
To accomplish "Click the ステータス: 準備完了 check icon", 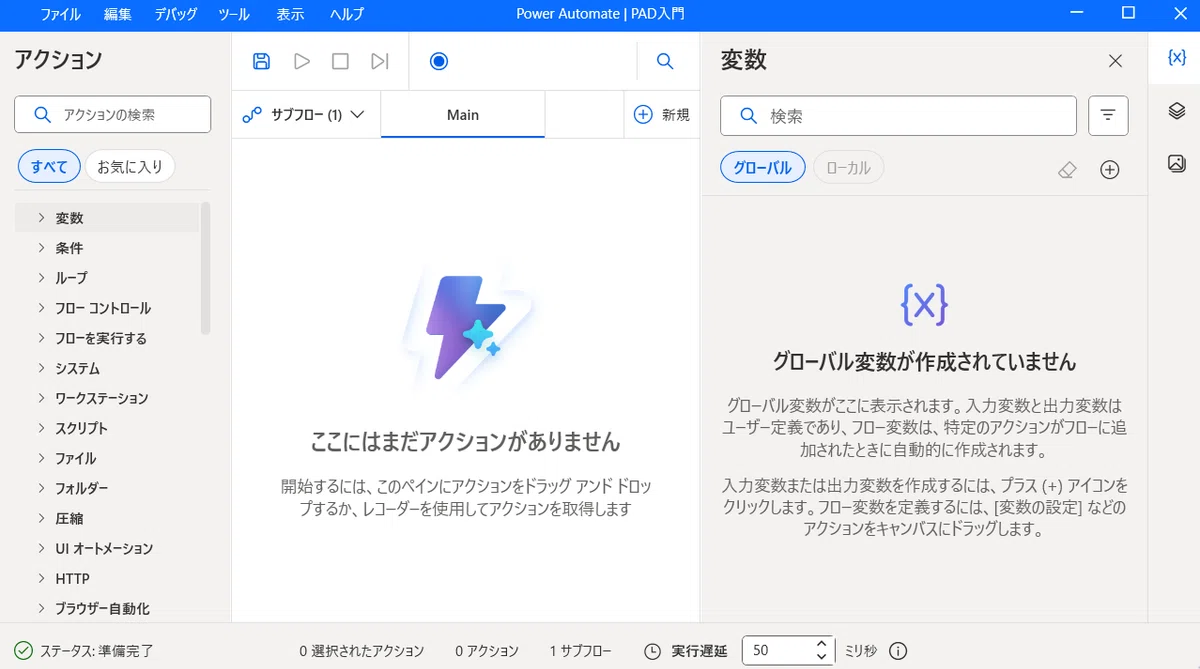I will tap(24, 651).
